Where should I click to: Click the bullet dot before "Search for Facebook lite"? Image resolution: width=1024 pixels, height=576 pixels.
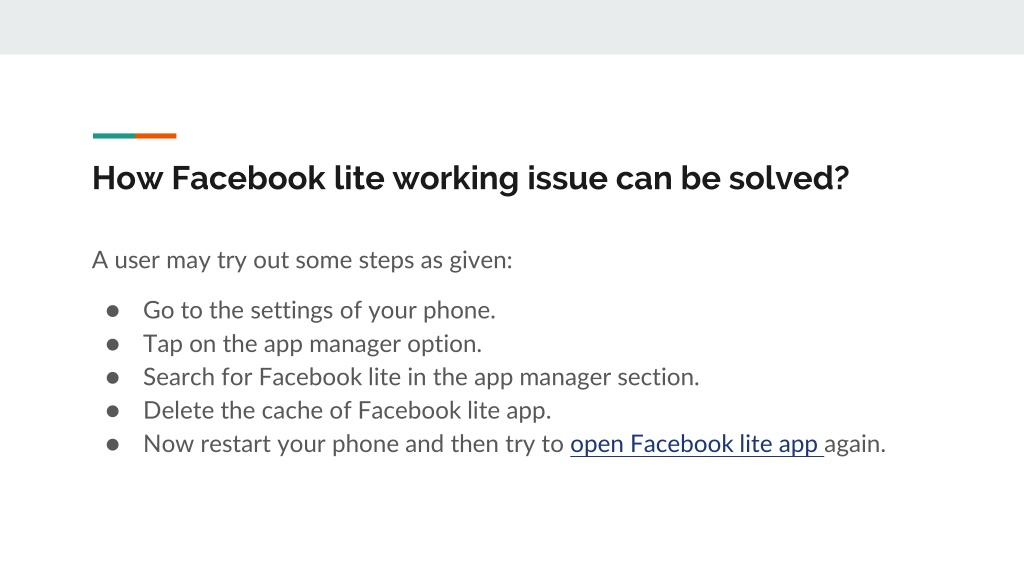click(113, 378)
